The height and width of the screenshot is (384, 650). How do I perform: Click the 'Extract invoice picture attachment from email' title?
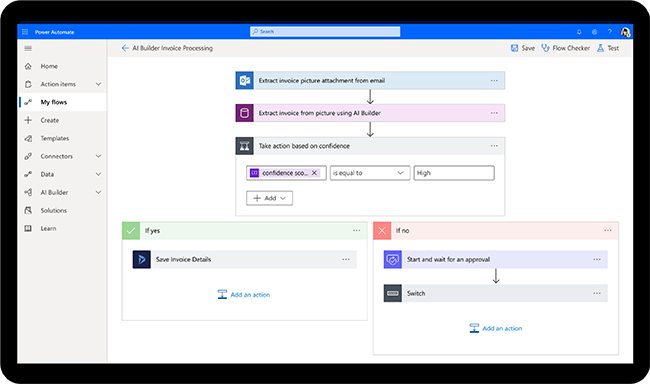[x=322, y=80]
